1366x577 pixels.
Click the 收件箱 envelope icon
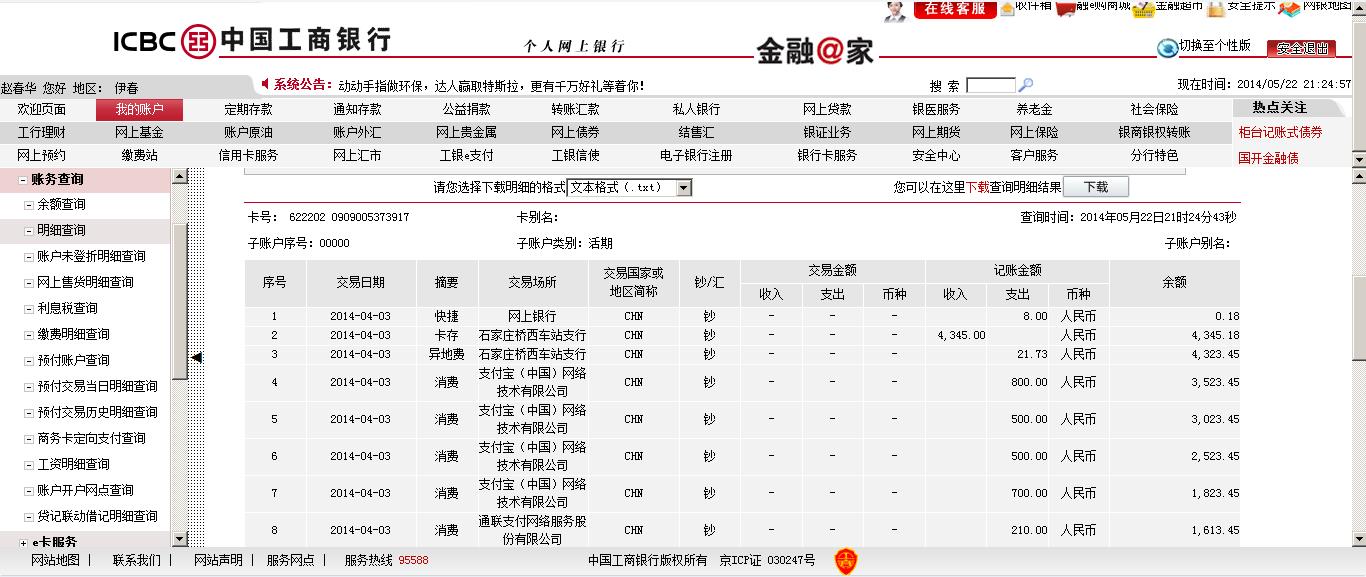[x=1007, y=8]
